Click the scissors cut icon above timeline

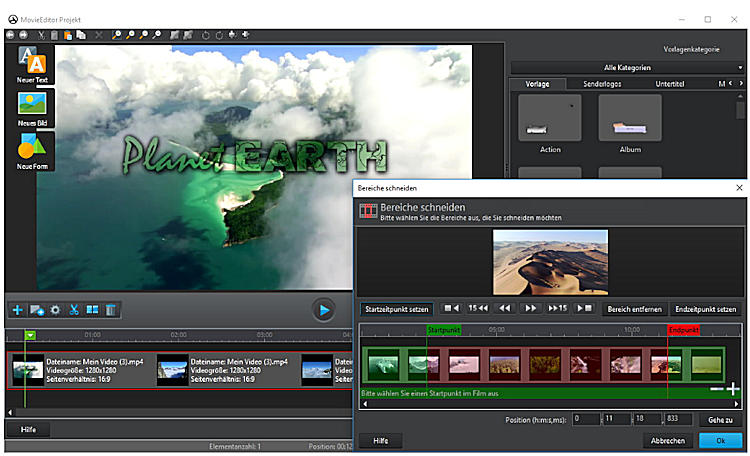(73, 310)
